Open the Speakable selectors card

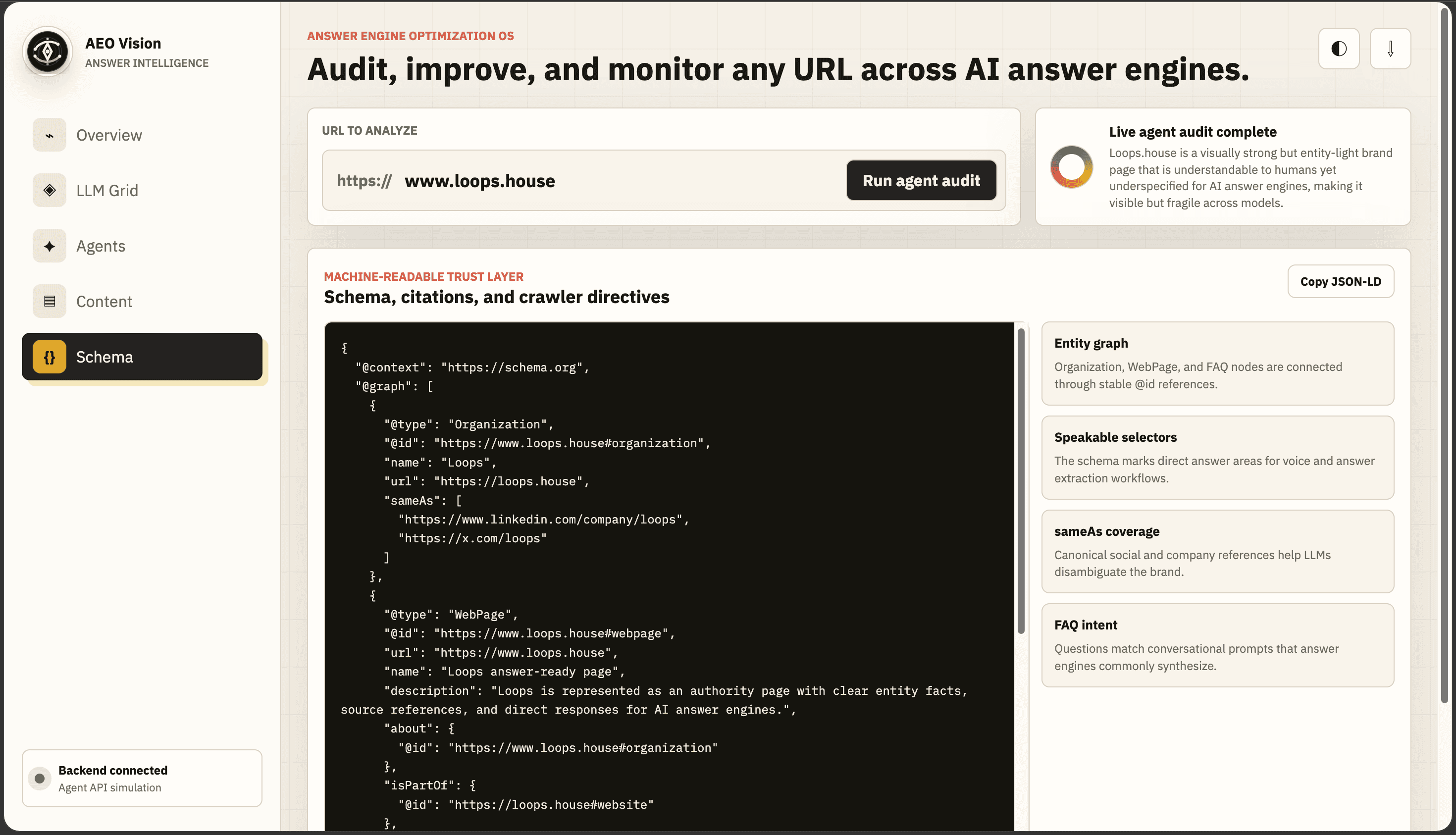(1217, 458)
